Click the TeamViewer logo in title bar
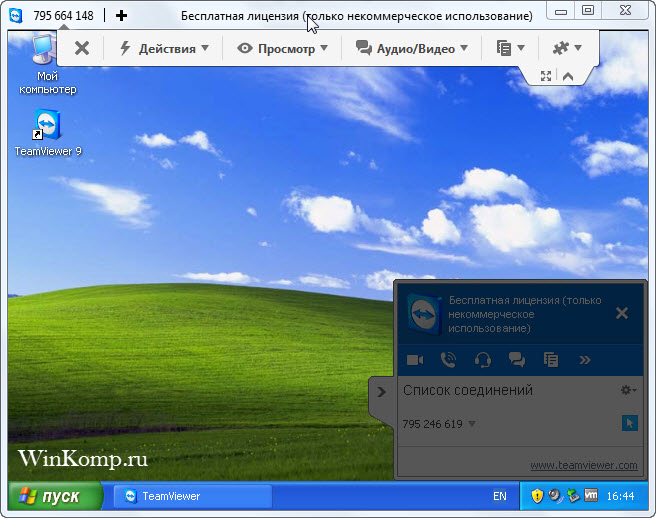Image resolution: width=656 pixels, height=518 pixels. 16,16
